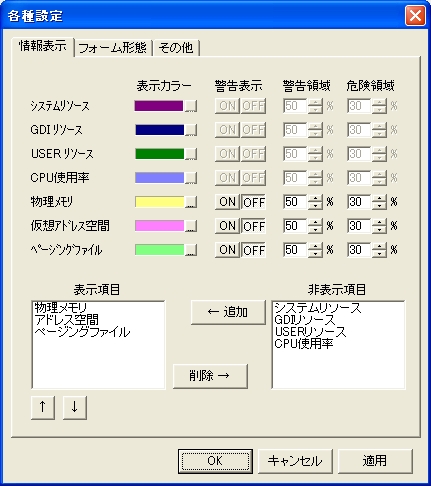The width and height of the screenshot is (431, 486).
Task: Switch to the その他 tab
Action: [x=176, y=48]
